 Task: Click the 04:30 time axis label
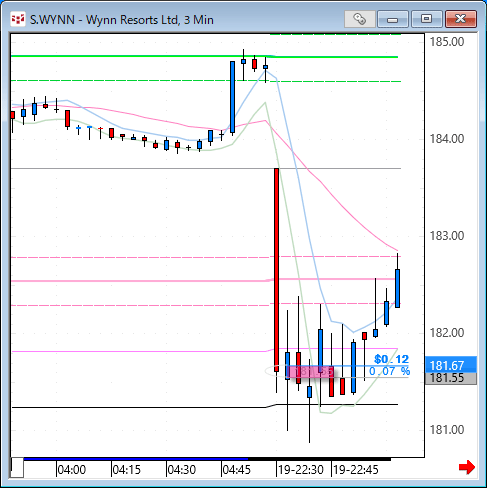click(x=182, y=470)
